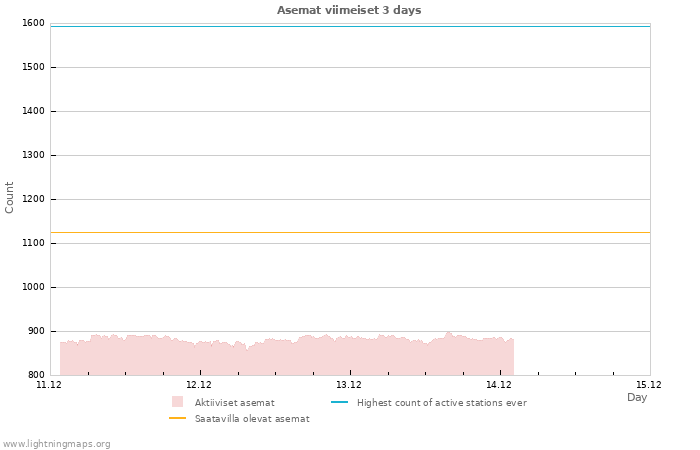This screenshot has width=700, height=450.
Task: Select the Highest count of active stations ever label
Action: [441, 402]
